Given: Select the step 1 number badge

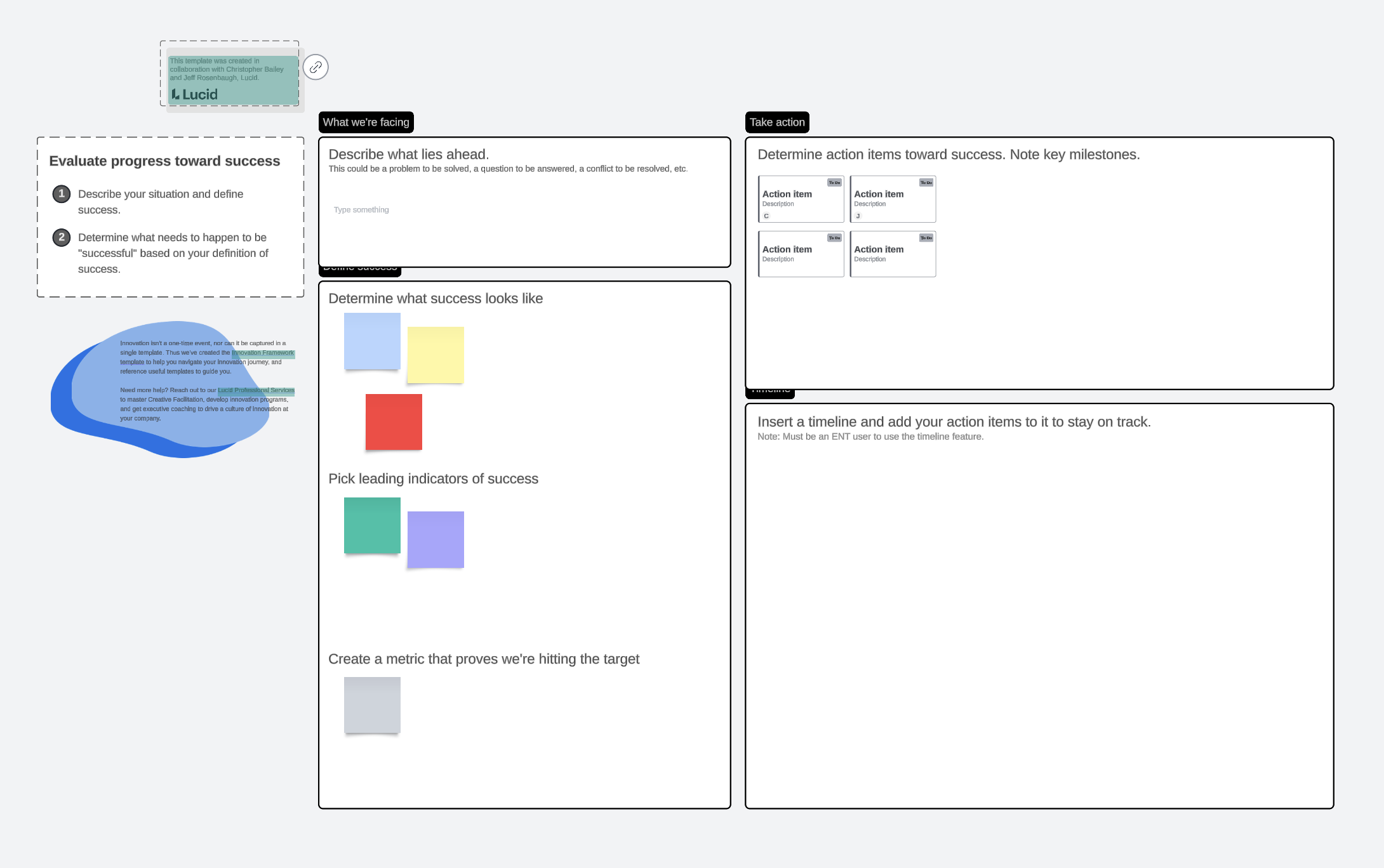Looking at the screenshot, I should [x=62, y=194].
